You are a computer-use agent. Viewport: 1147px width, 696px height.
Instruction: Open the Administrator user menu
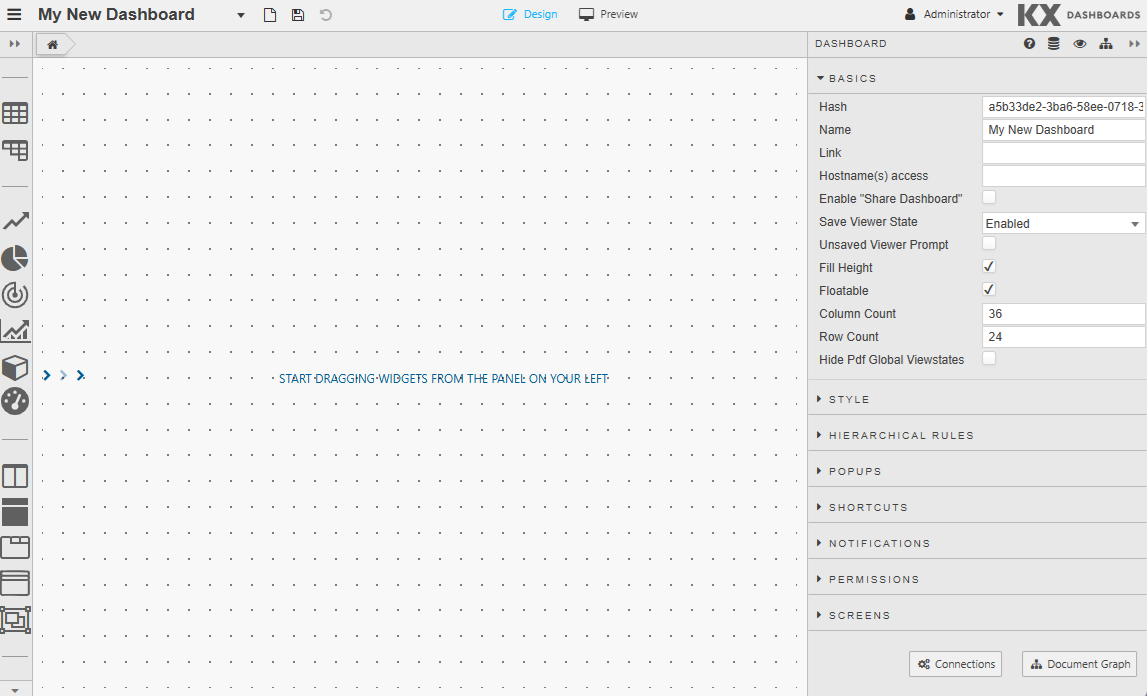[x=954, y=15]
